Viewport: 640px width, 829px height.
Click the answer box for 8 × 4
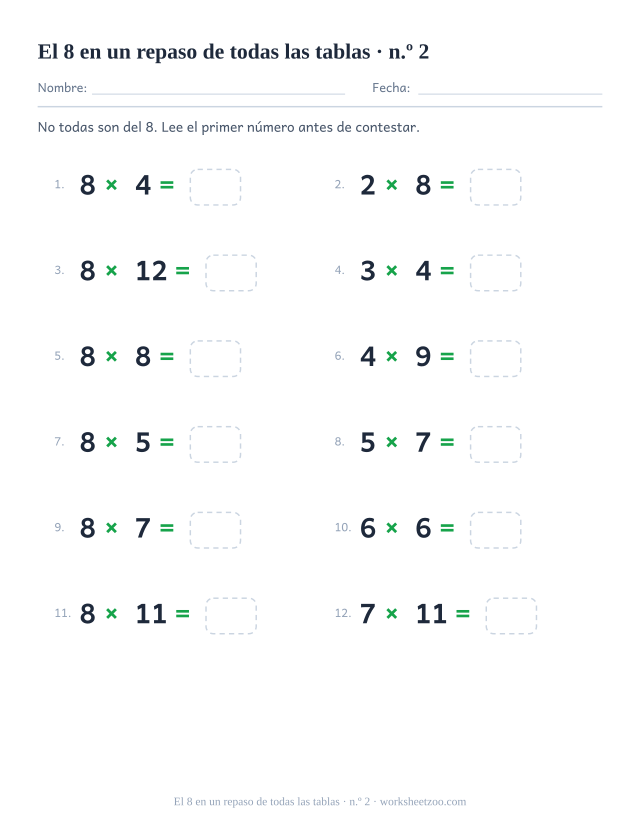215,187
